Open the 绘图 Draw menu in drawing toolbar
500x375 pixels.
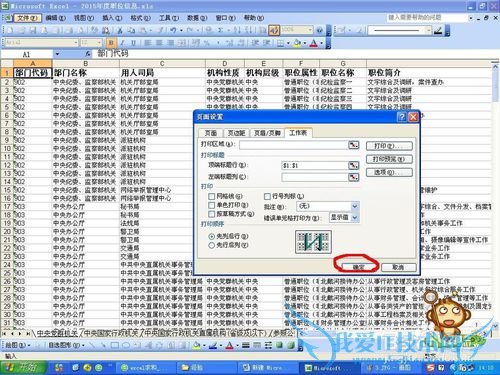[x=17, y=345]
